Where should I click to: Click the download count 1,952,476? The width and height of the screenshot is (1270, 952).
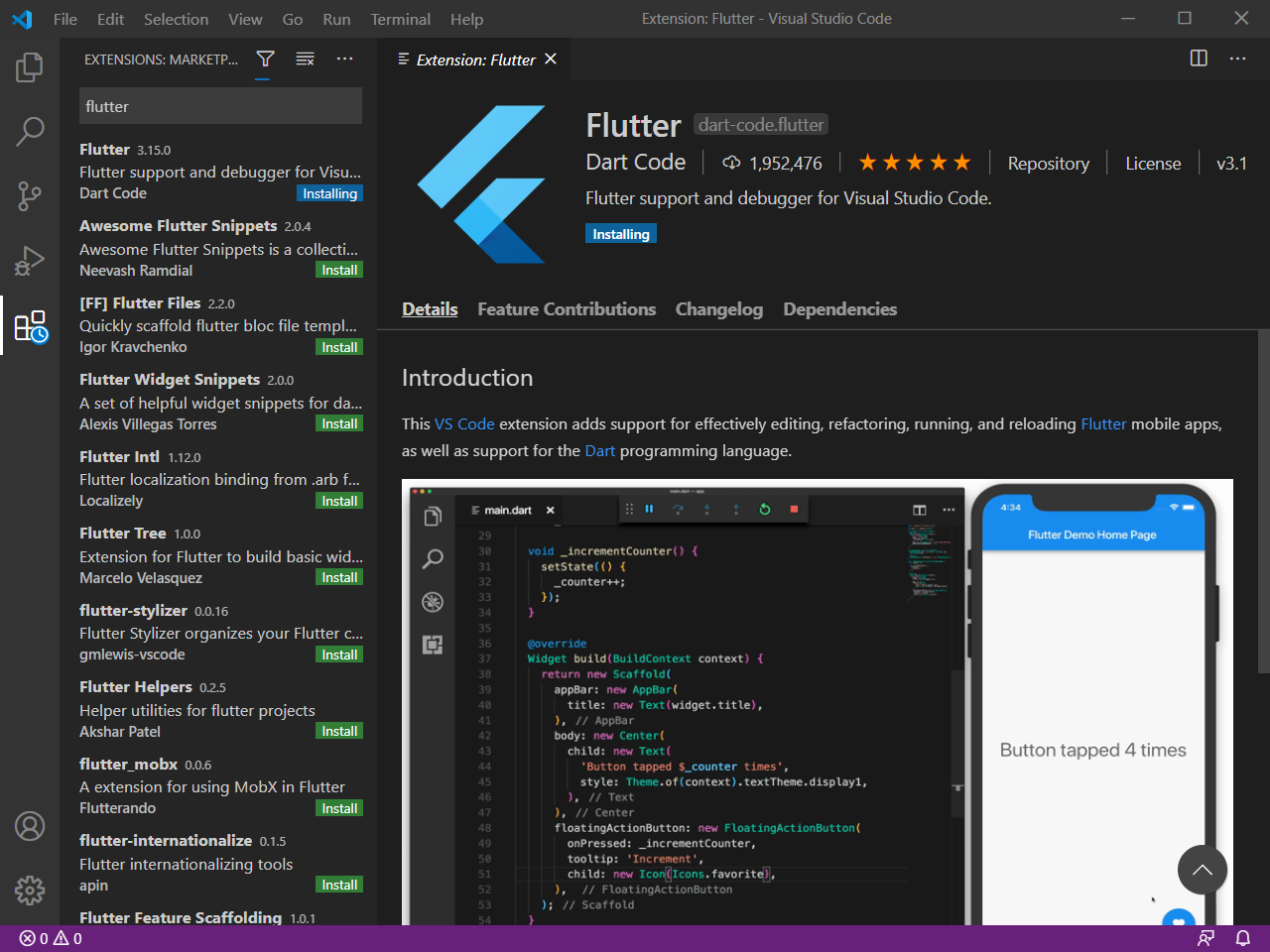click(x=772, y=164)
